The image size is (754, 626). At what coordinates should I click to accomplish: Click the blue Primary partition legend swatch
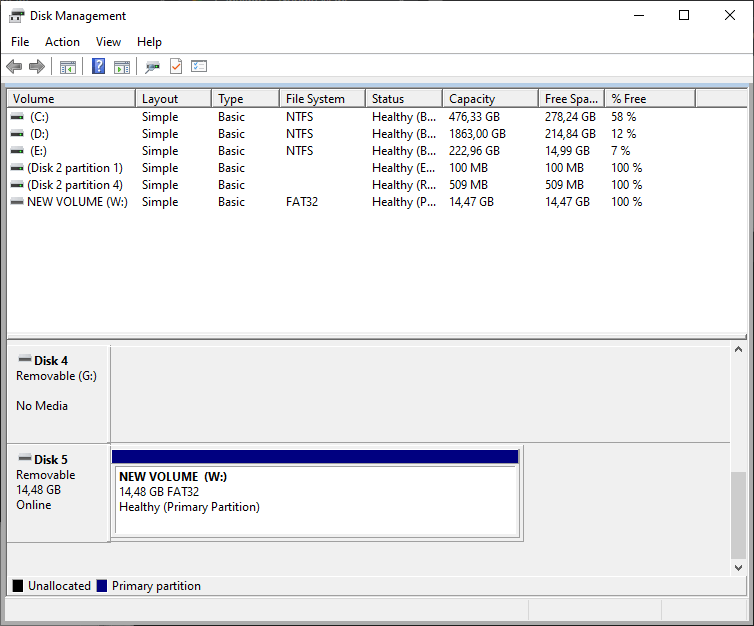coord(101,586)
